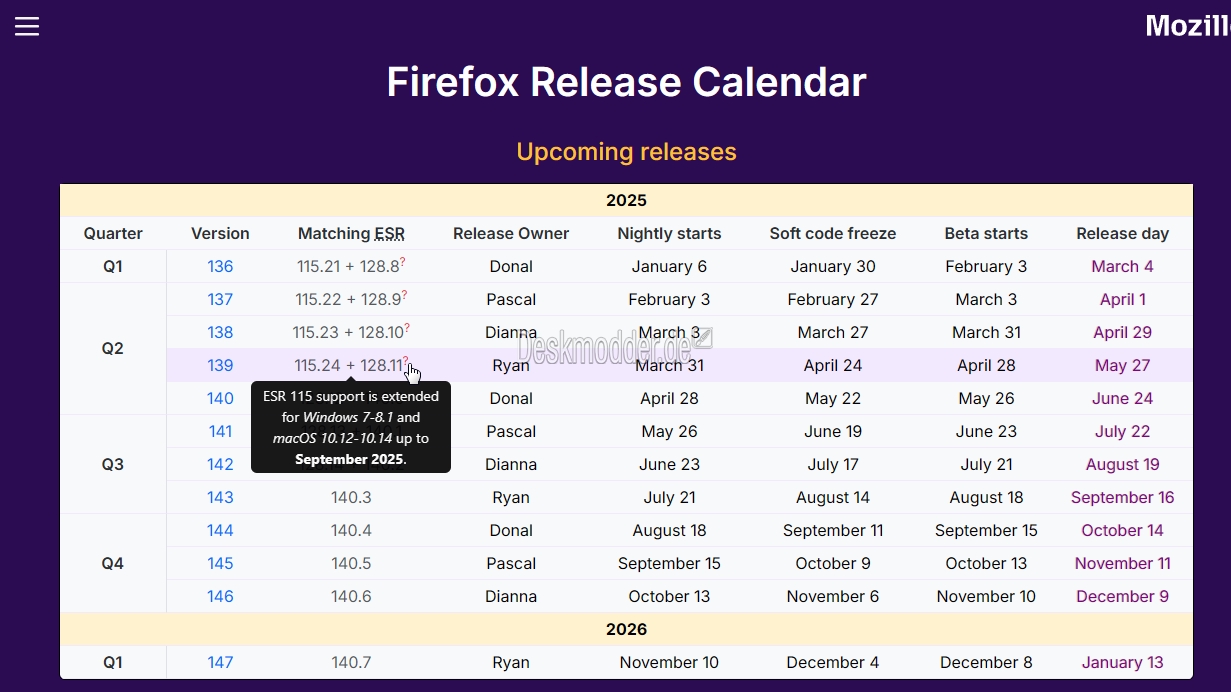Screen dimensions: 1231x692
Task: Click the Version column header
Action: 220,233
